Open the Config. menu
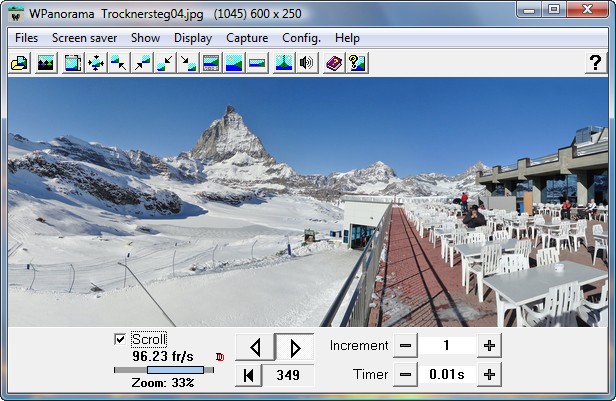The height and width of the screenshot is (401, 616). tap(301, 38)
